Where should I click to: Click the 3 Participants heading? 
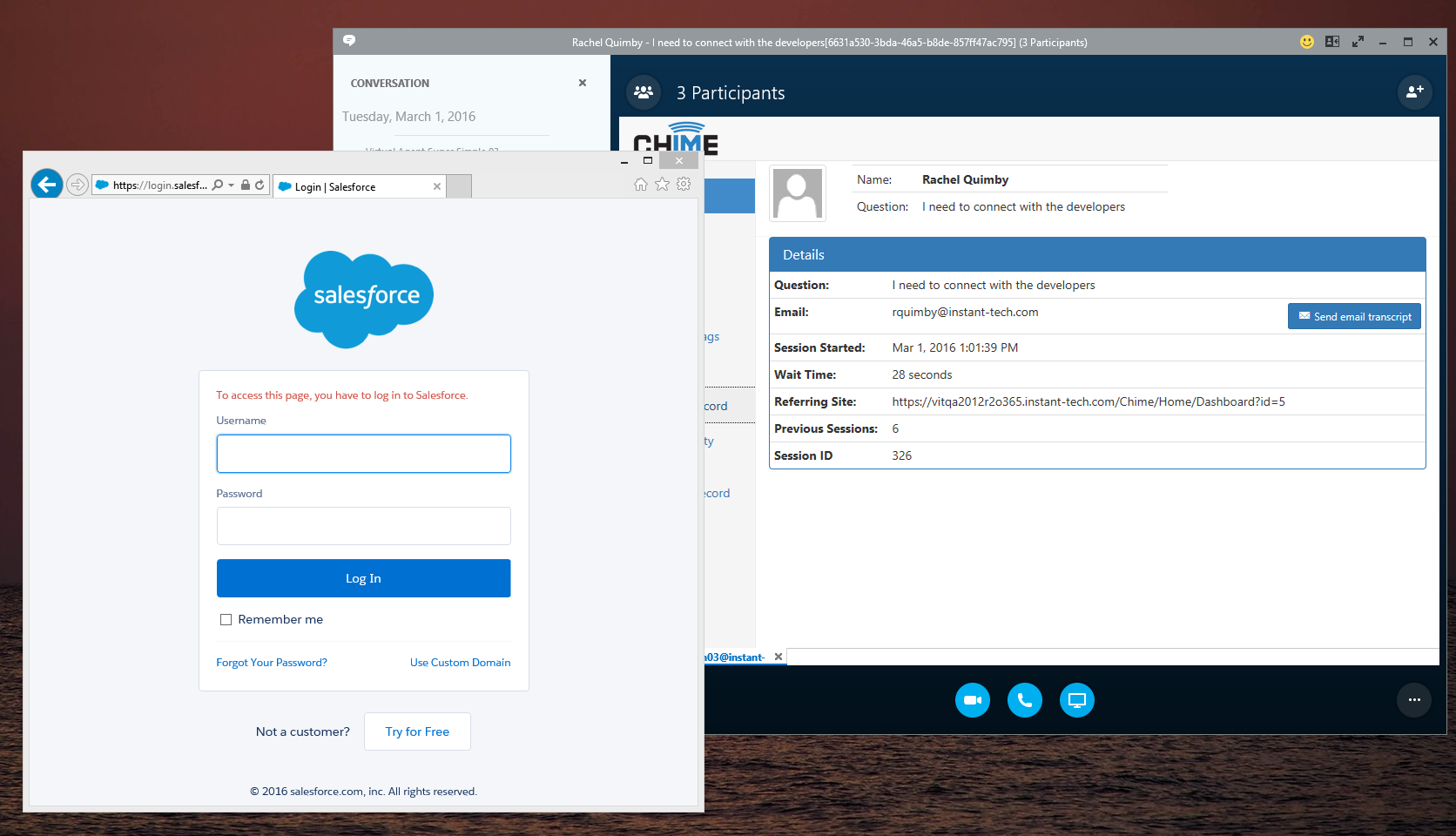pyautogui.click(x=731, y=93)
